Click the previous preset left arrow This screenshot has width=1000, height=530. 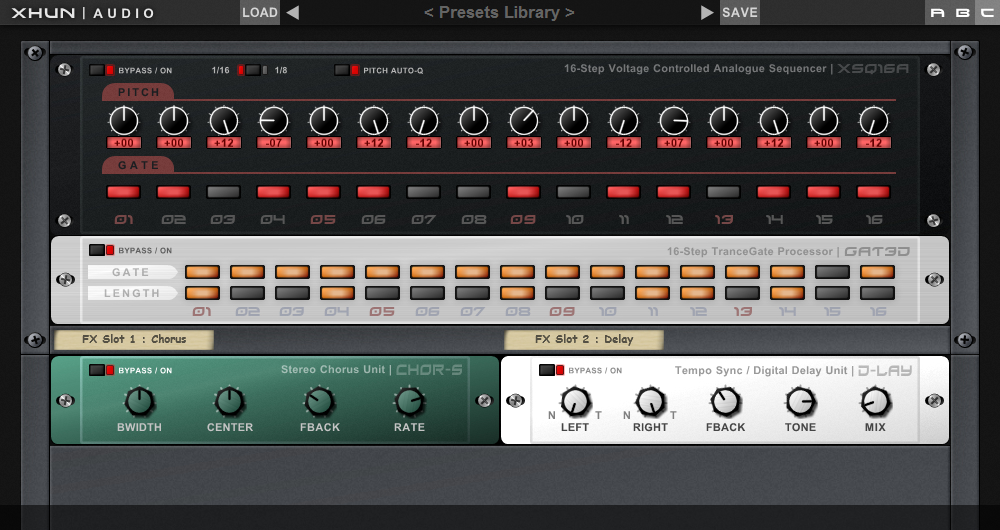[292, 13]
